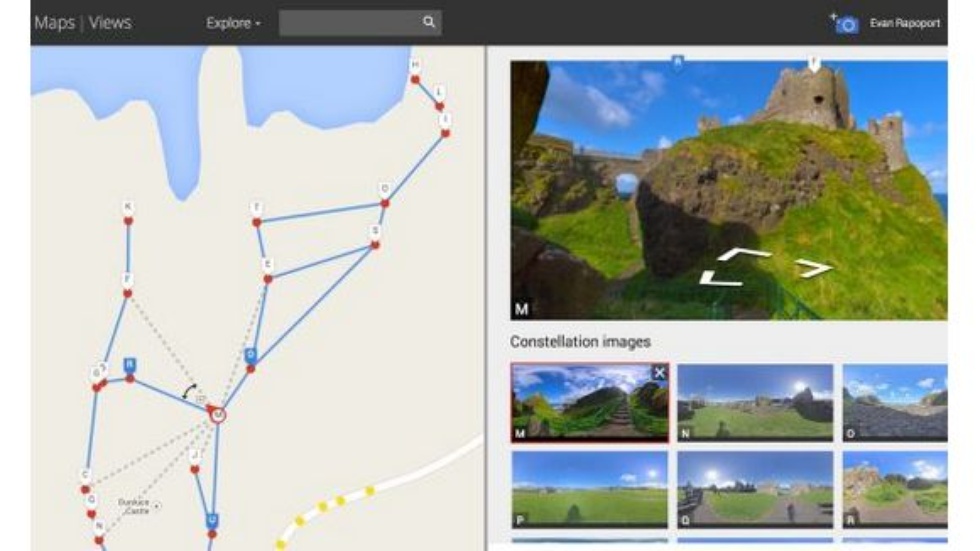Select the blue U marker on map
Image resolution: width=980 pixels, height=551 pixels.
click(212, 521)
